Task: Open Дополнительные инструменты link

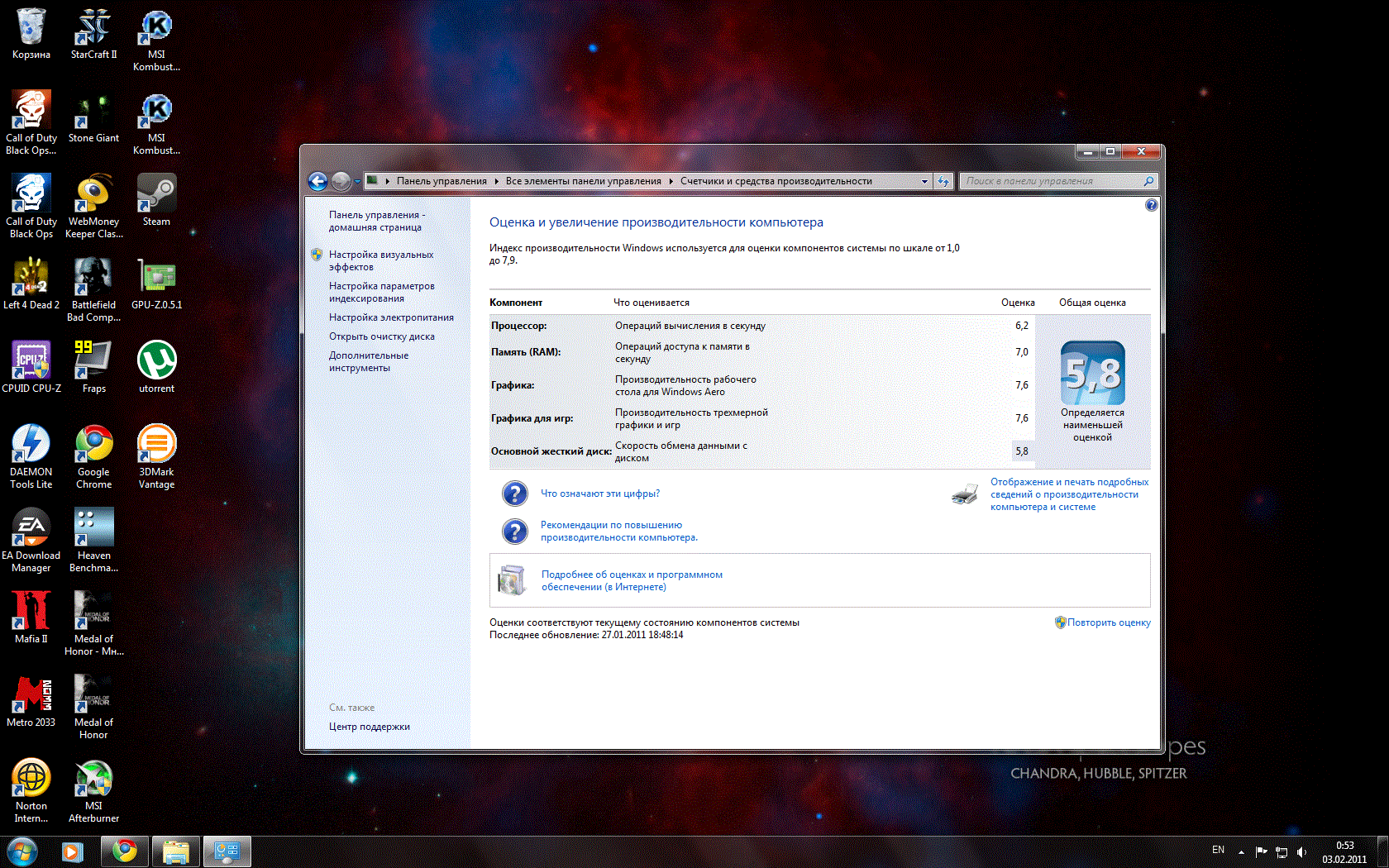Action: point(369,361)
